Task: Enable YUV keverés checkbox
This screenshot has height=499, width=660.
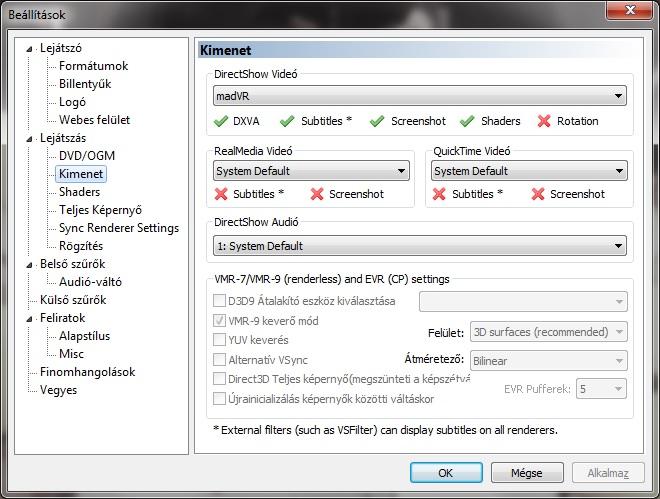Action: (219, 340)
